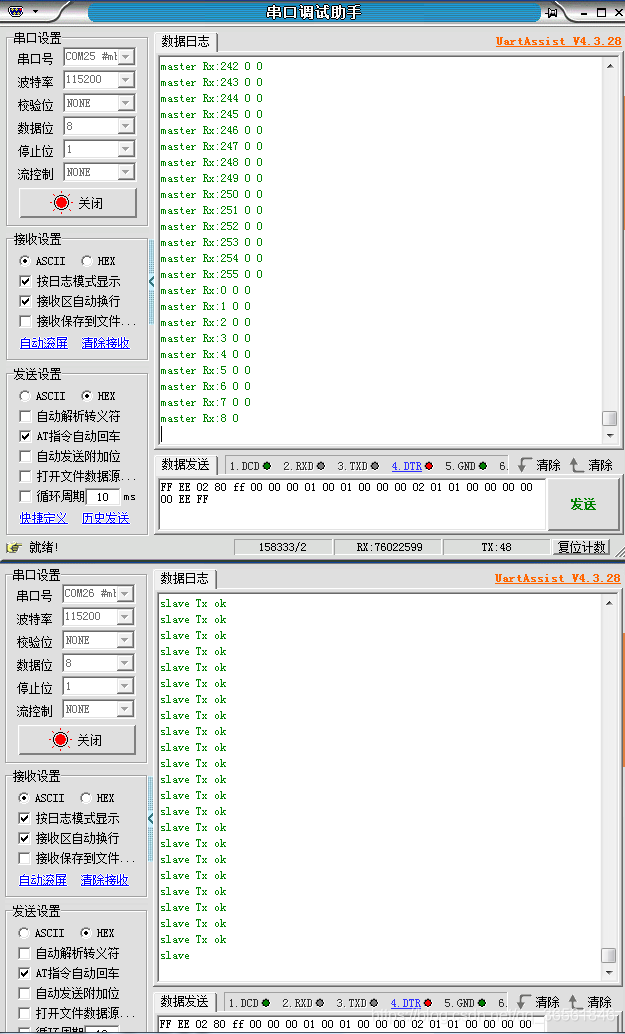Click the hex send data text box, top window
625x1034 pixels.
point(352,504)
